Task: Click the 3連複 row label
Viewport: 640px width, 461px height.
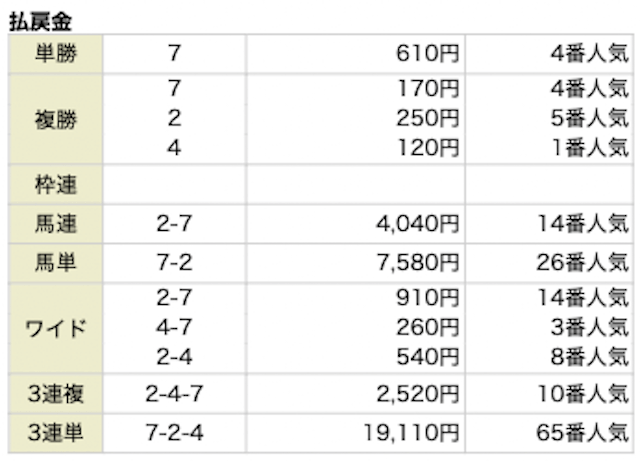Action: pos(56,394)
